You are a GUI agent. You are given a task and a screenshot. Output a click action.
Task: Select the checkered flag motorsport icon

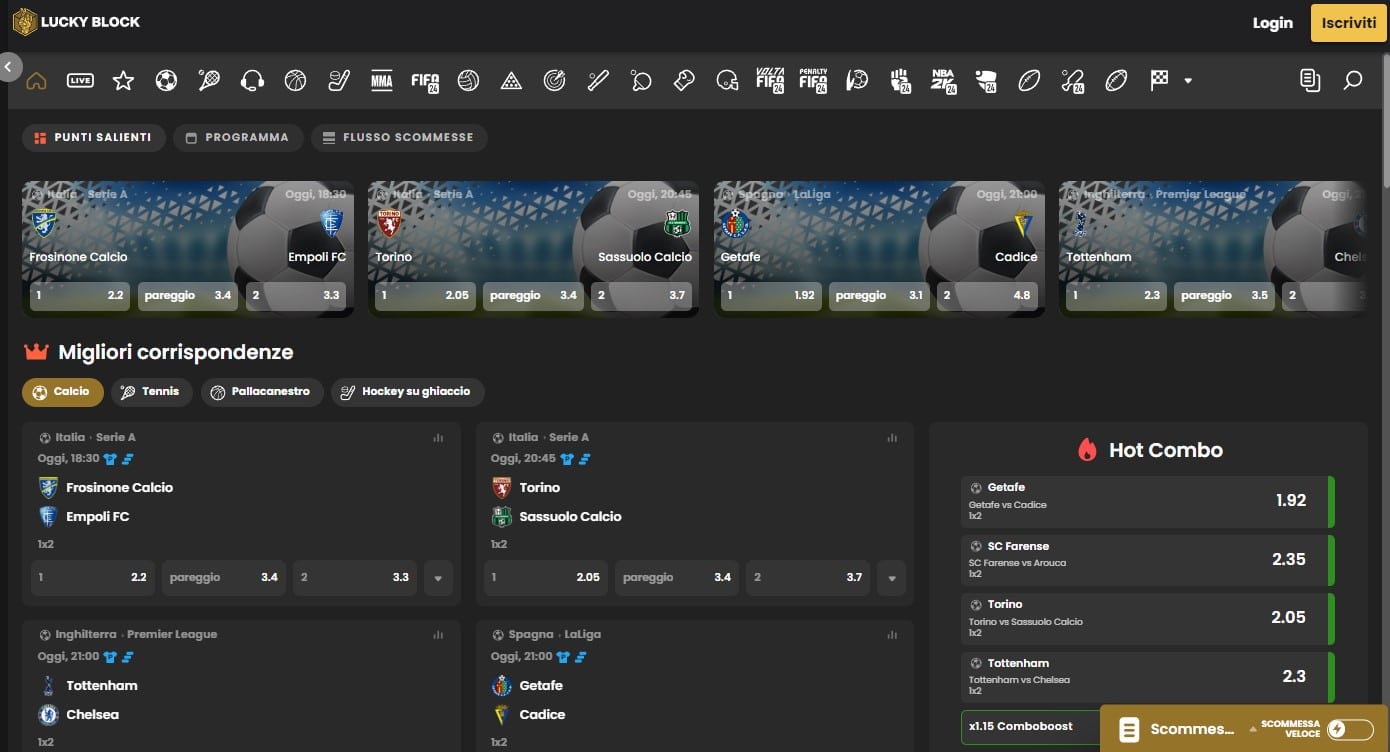click(x=1159, y=81)
